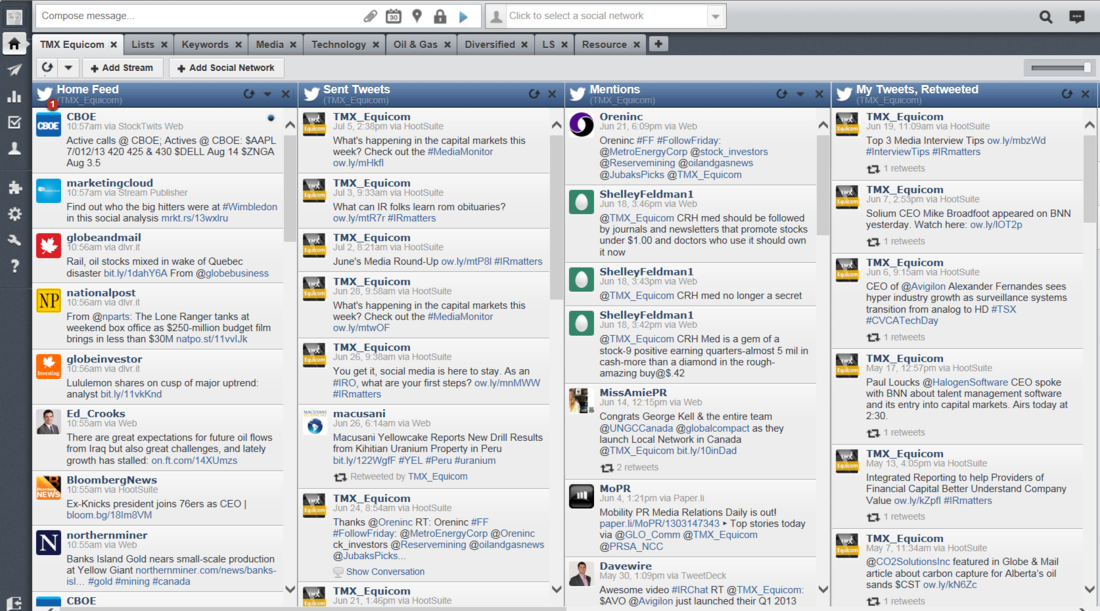Image resolution: width=1100 pixels, height=611 pixels.
Task: Open App Directory puzzle piece icon
Action: click(x=14, y=187)
